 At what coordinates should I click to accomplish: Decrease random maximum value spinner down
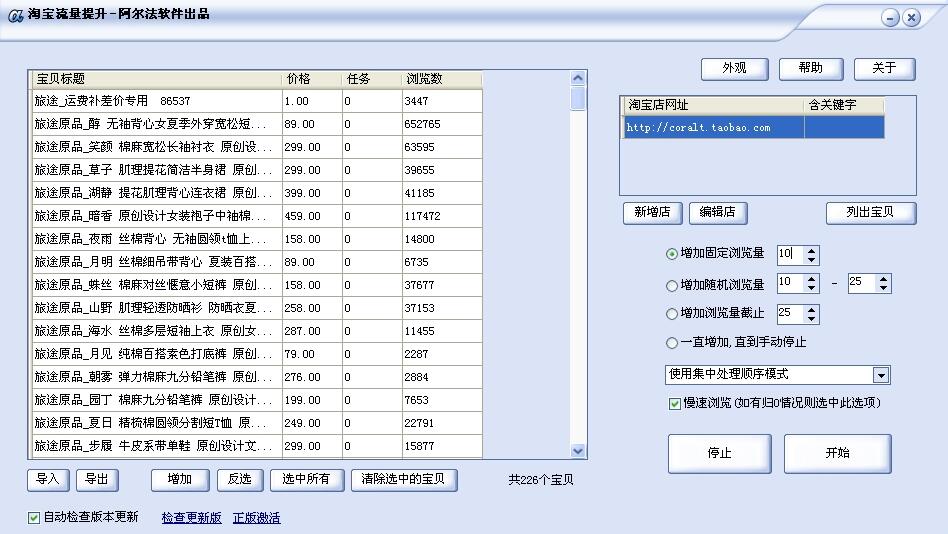click(x=883, y=288)
